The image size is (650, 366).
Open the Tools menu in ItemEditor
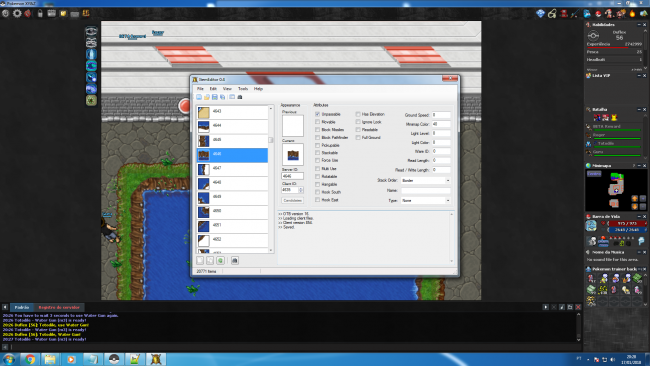(243, 89)
